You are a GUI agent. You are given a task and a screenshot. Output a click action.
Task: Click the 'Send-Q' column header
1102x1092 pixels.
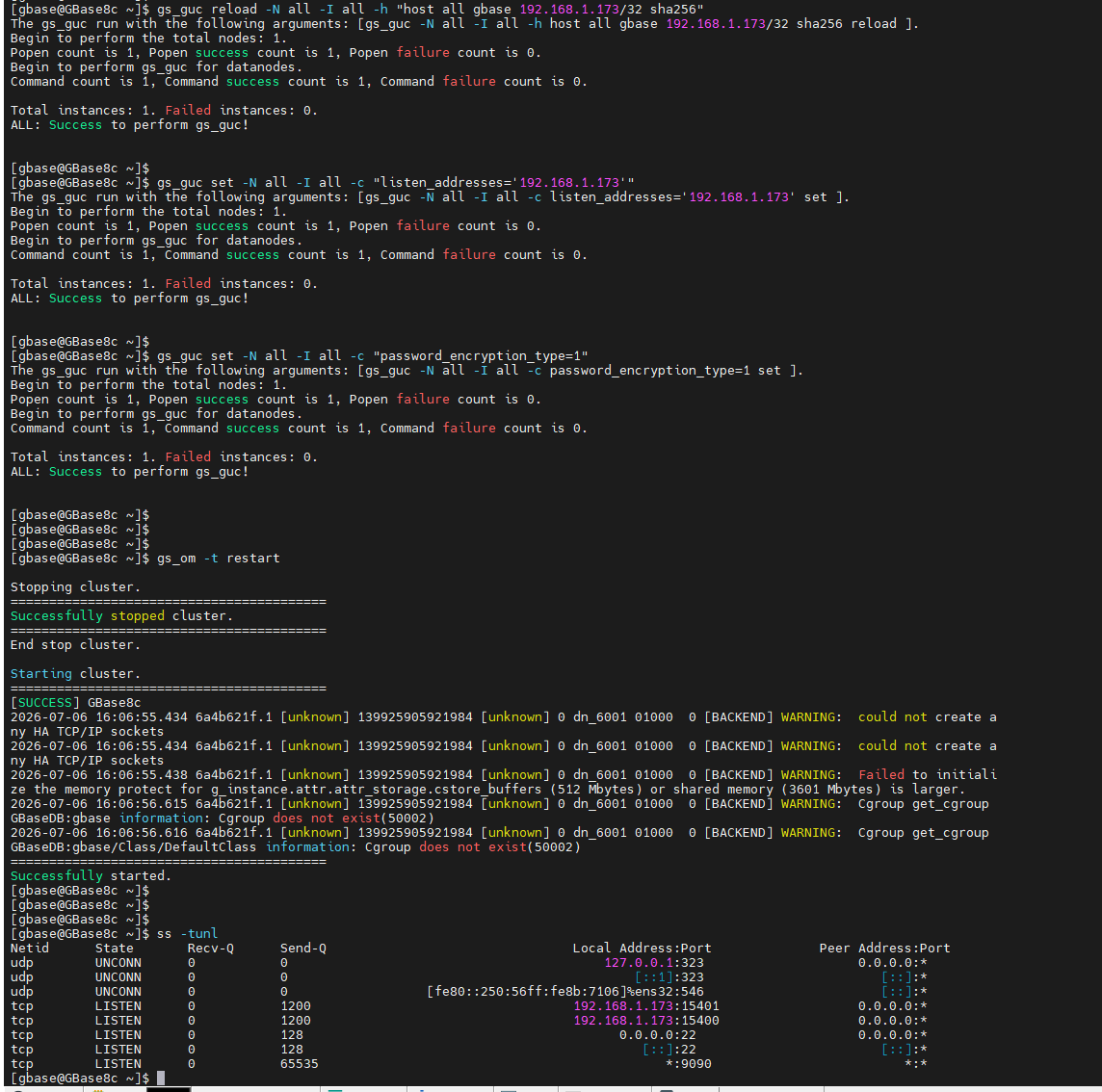[x=302, y=949]
